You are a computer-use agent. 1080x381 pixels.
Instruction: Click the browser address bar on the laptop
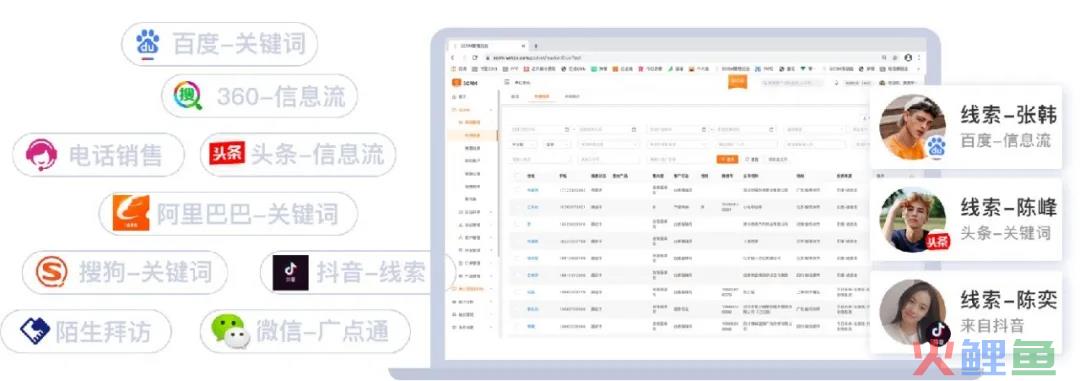(681, 58)
